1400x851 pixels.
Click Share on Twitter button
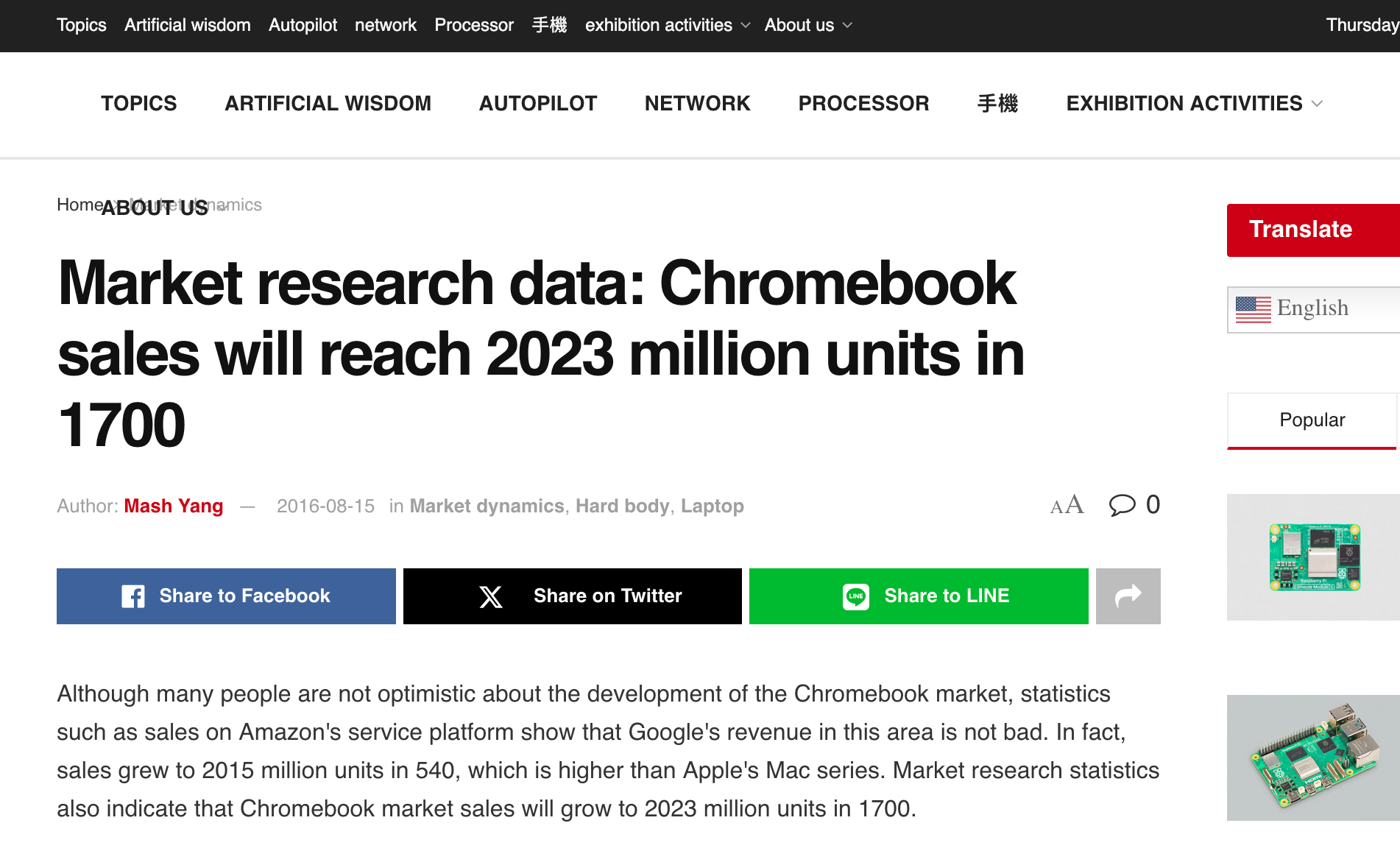click(573, 596)
